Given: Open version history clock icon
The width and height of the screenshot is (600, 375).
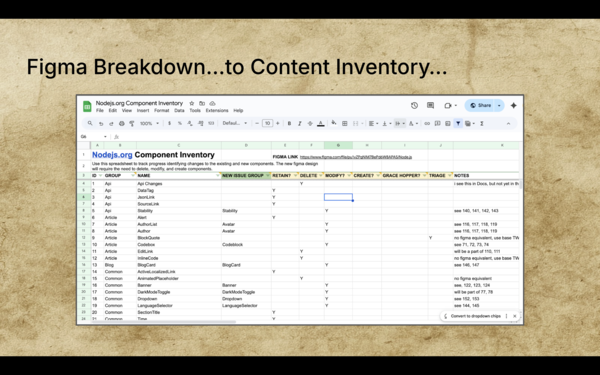Looking at the screenshot, I should pyautogui.click(x=414, y=106).
